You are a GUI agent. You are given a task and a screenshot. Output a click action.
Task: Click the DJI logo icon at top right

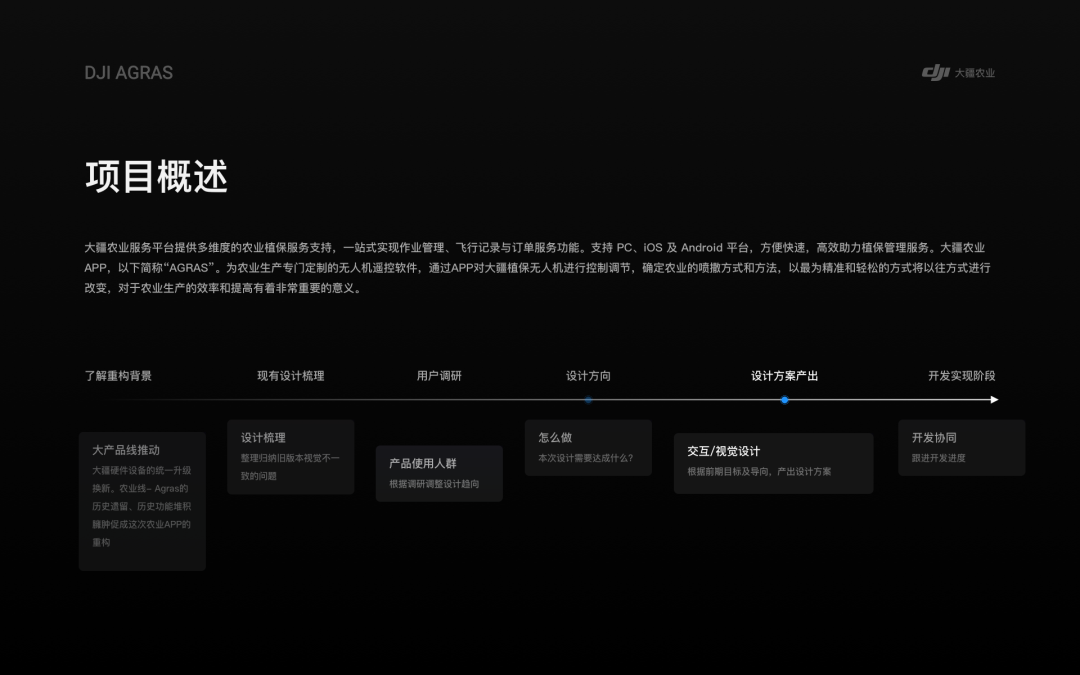[935, 72]
